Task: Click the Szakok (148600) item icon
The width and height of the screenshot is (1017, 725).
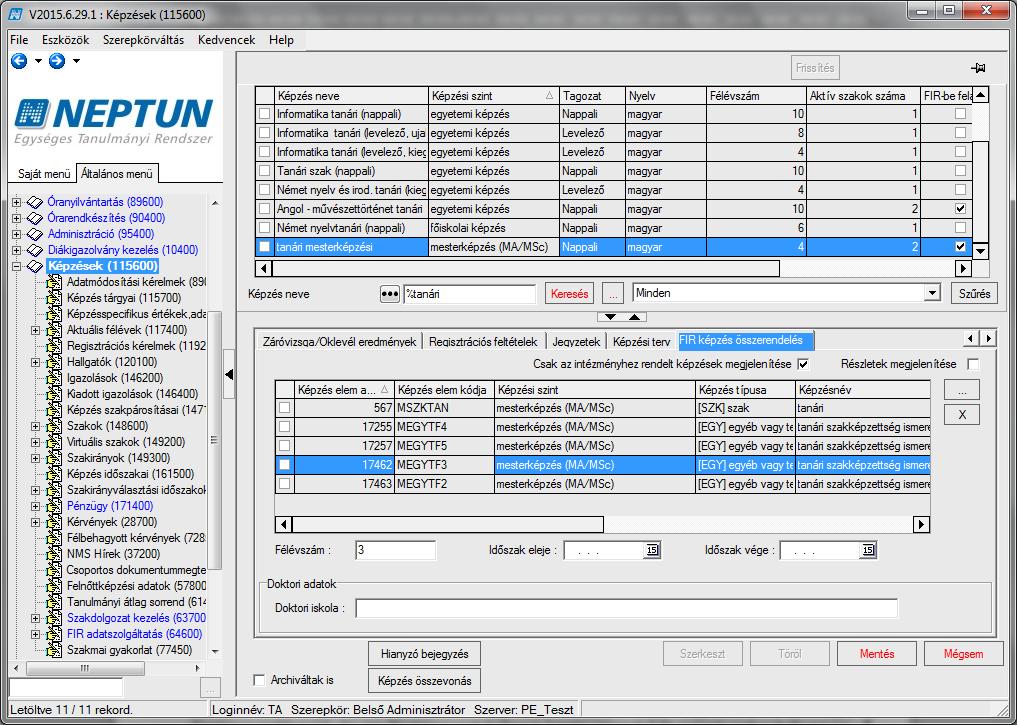Action: point(54,426)
